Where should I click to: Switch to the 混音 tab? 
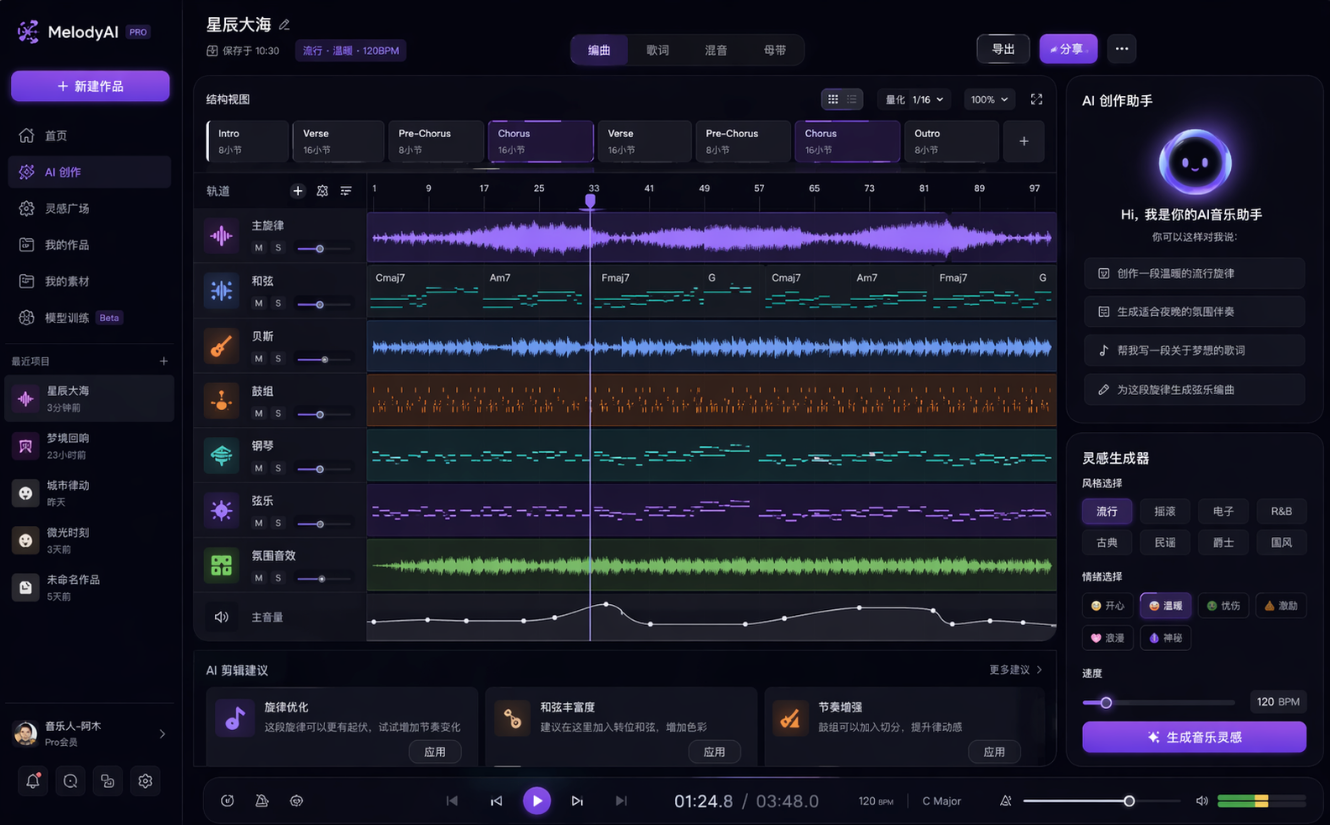coord(716,50)
